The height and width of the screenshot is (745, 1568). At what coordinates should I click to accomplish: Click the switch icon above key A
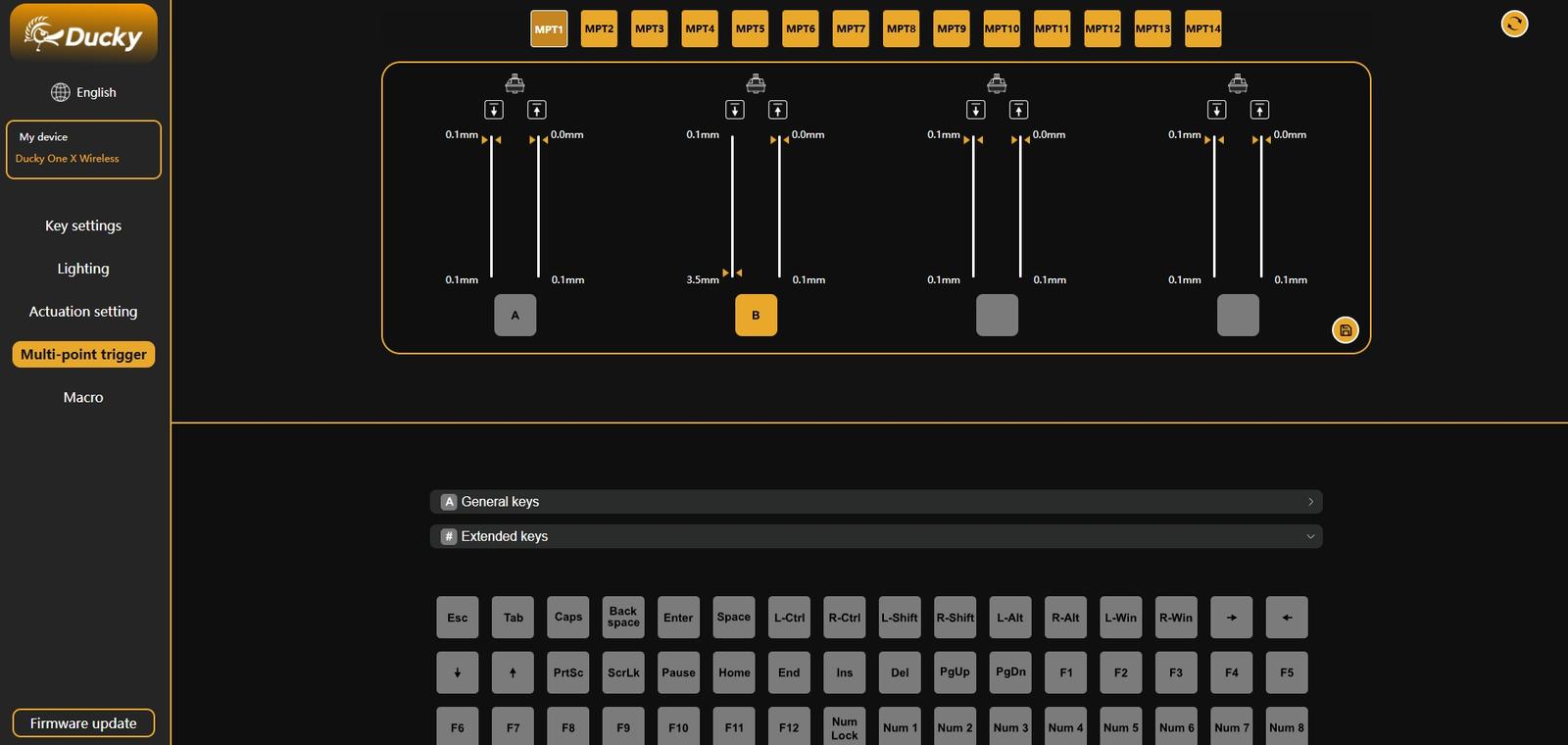514,83
